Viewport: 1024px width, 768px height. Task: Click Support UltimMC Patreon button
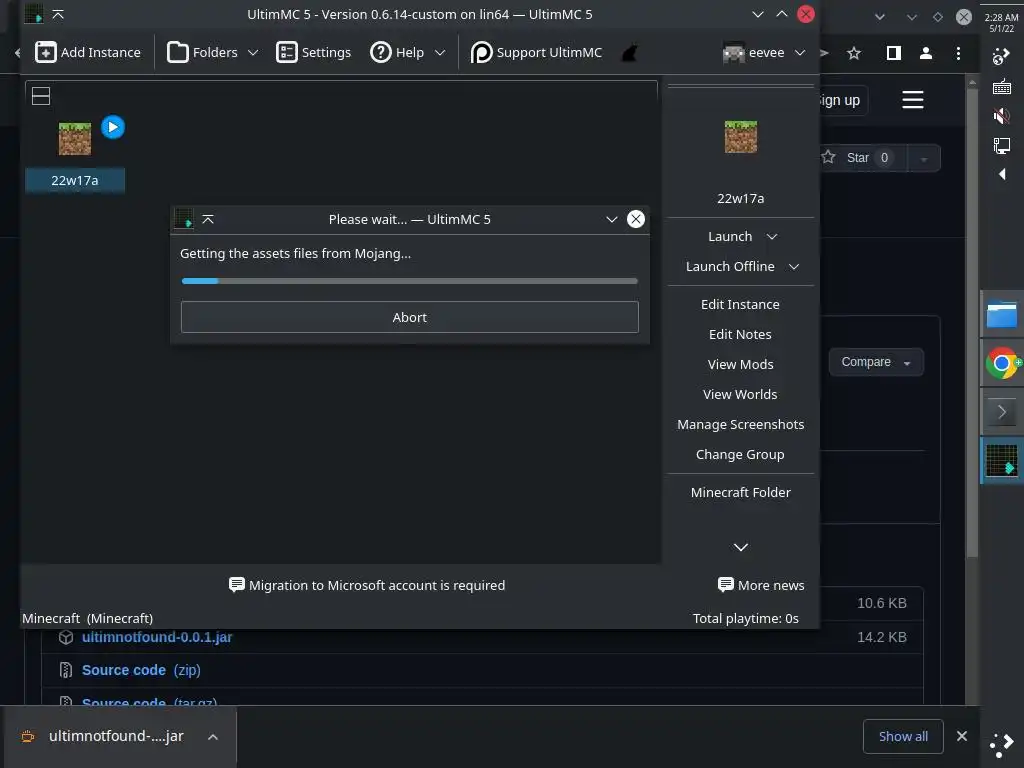pos(536,52)
